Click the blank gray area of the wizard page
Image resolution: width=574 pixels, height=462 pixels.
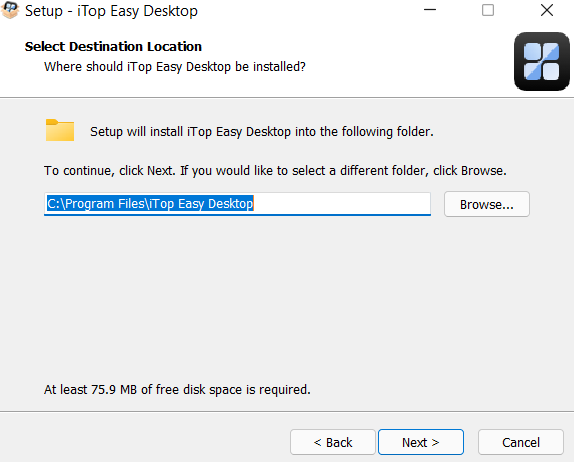click(x=287, y=300)
